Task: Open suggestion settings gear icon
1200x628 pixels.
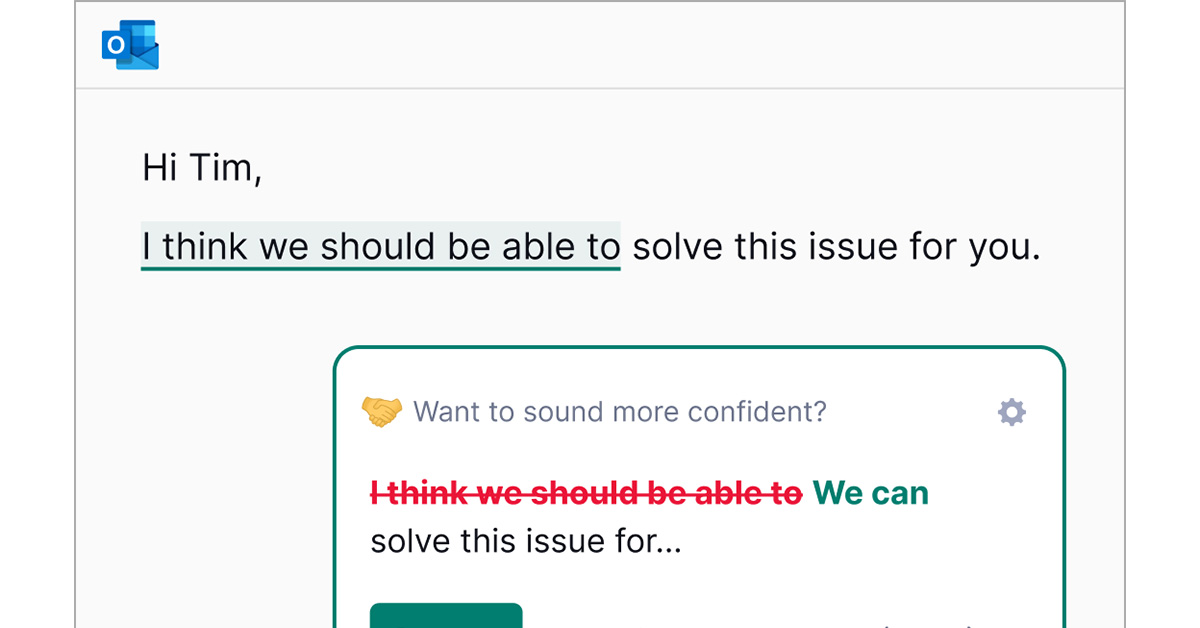Action: (1012, 412)
